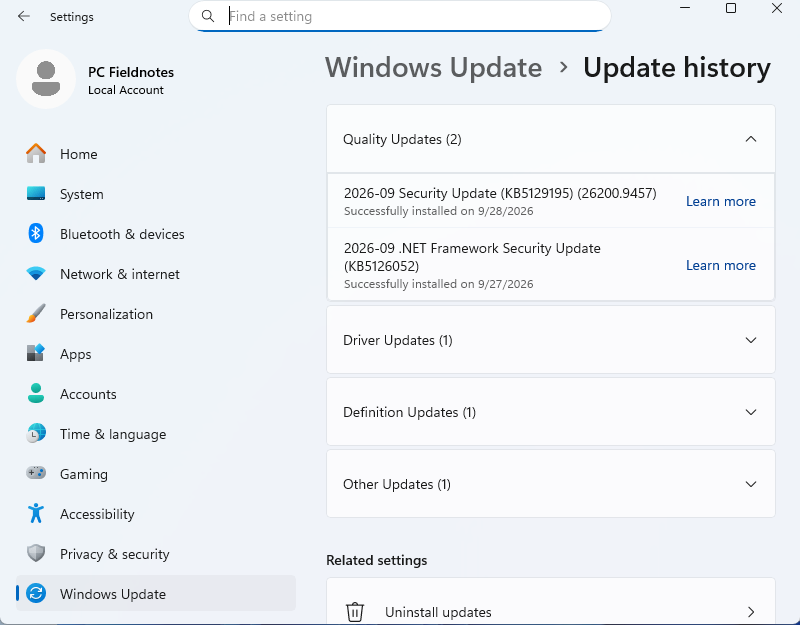Image resolution: width=800 pixels, height=625 pixels.
Task: Click the .NET Framework Security Update title
Action: 472,257
